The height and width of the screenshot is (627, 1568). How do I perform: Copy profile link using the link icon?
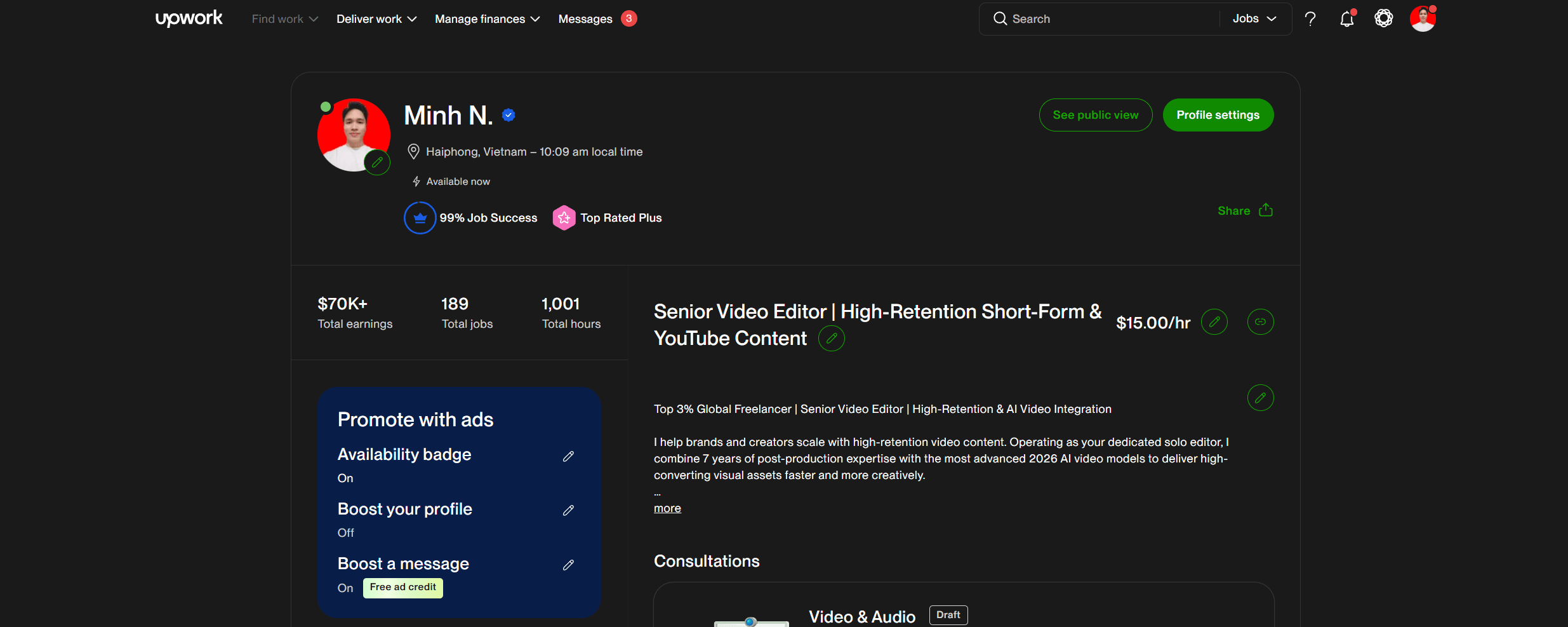coord(1261,322)
